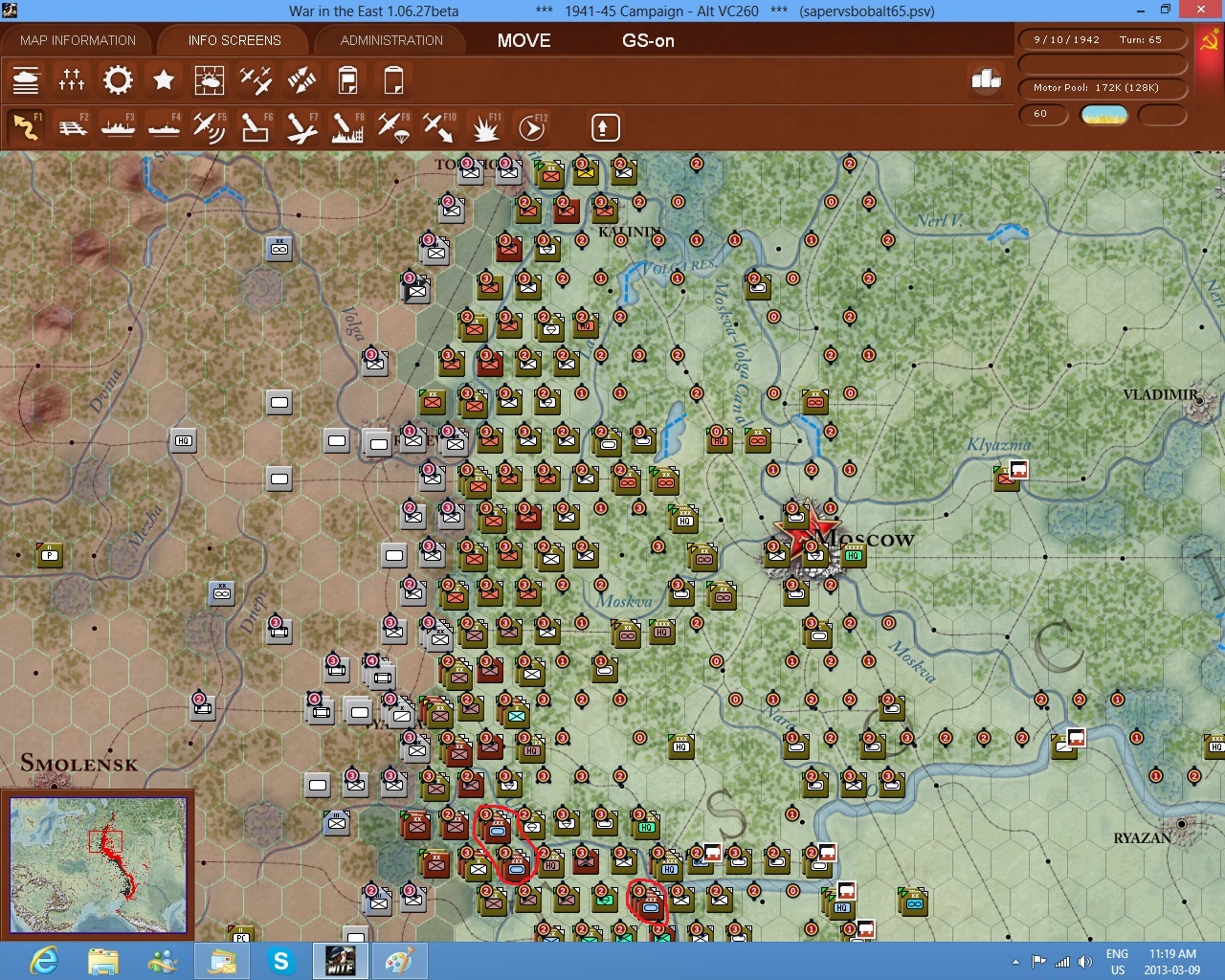The width and height of the screenshot is (1225, 980).
Task: Click the Motor Pool 172K display
Action: 1102,88
